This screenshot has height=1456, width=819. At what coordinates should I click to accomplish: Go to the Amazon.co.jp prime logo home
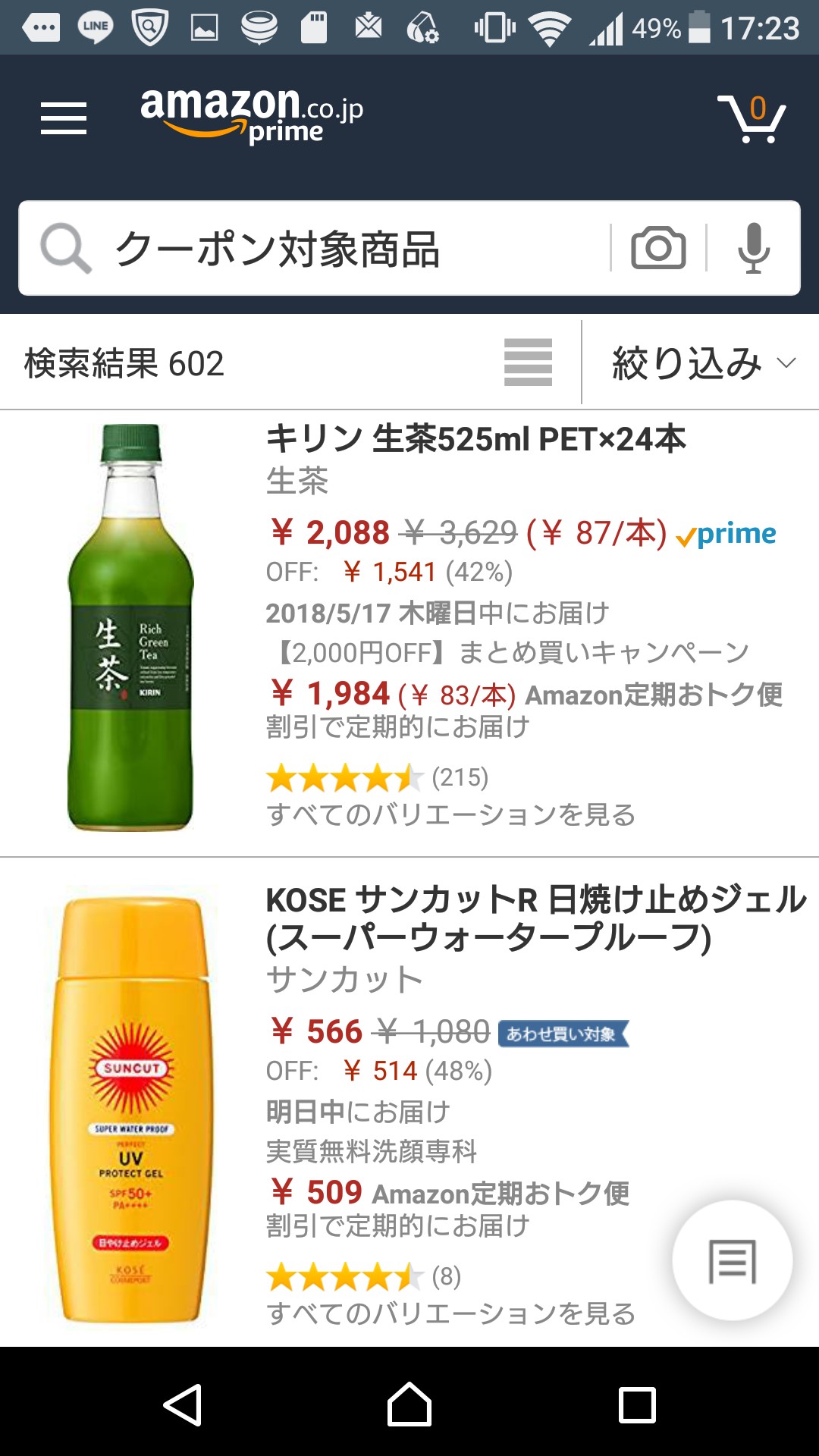251,115
